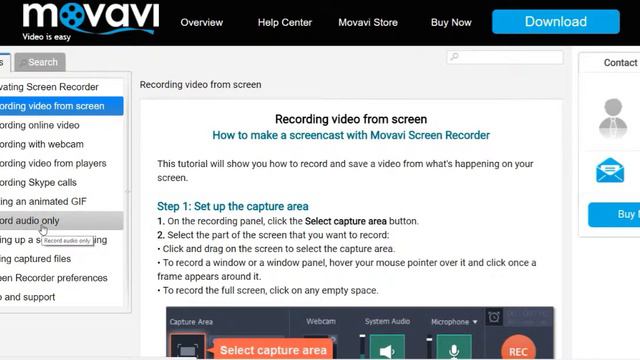Click the orange REC button
640x360 pixels.
[518, 348]
